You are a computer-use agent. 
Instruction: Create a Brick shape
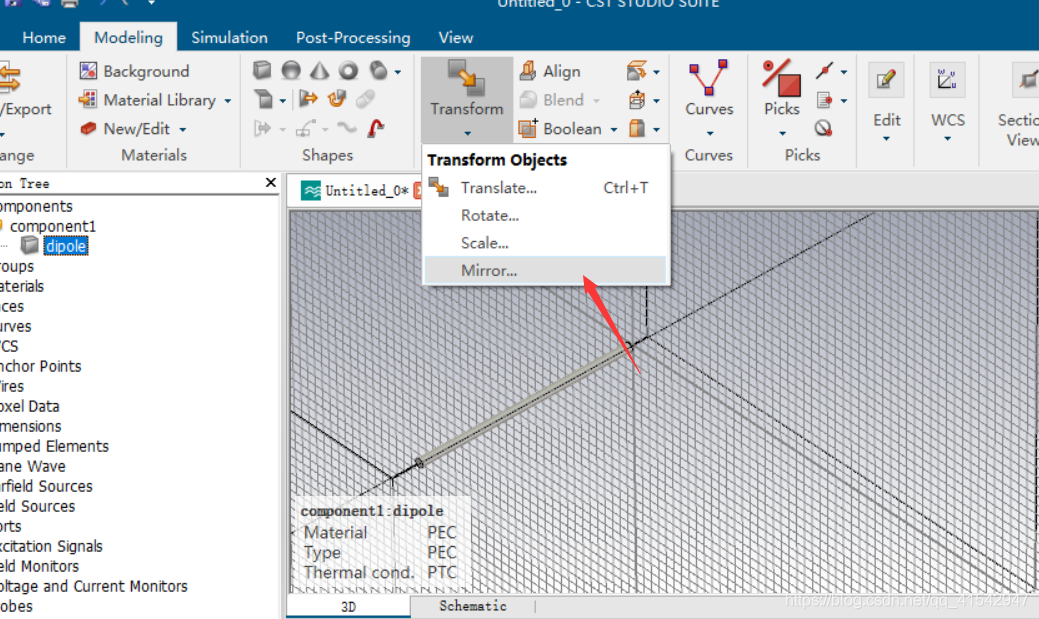pyautogui.click(x=262, y=70)
